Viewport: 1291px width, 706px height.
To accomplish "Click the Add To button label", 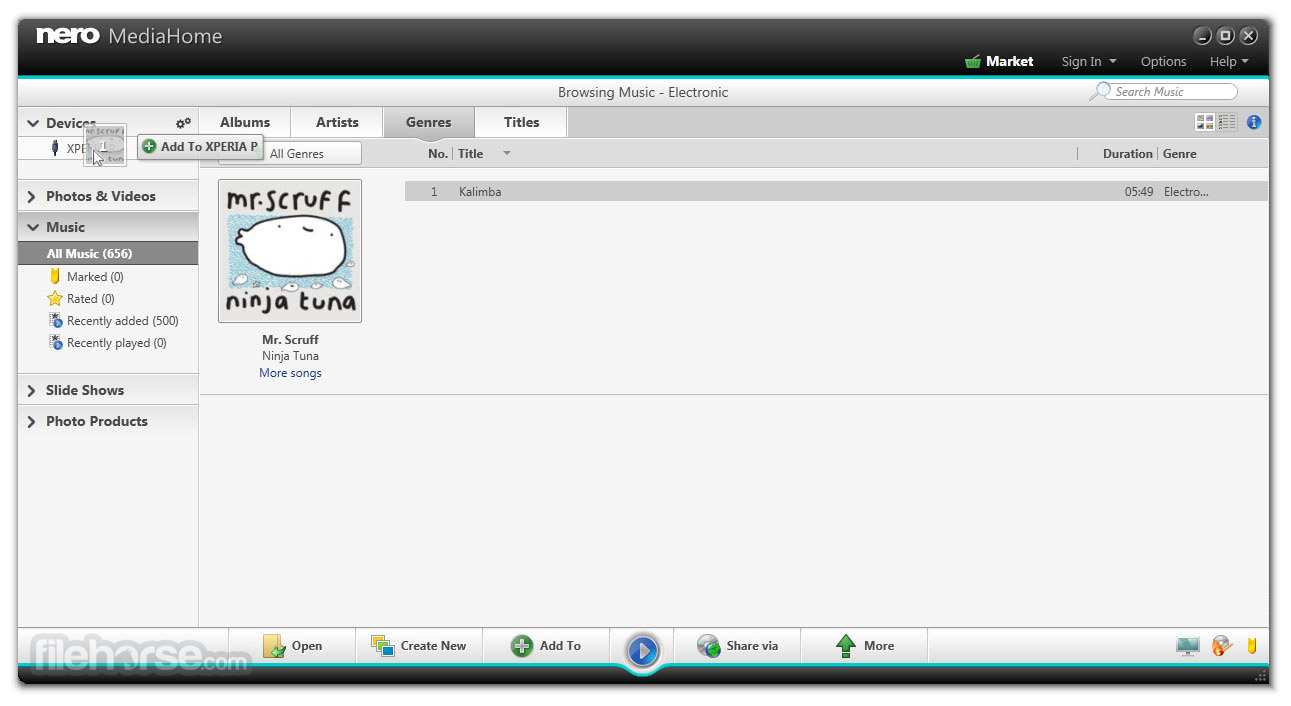I will click(560, 646).
